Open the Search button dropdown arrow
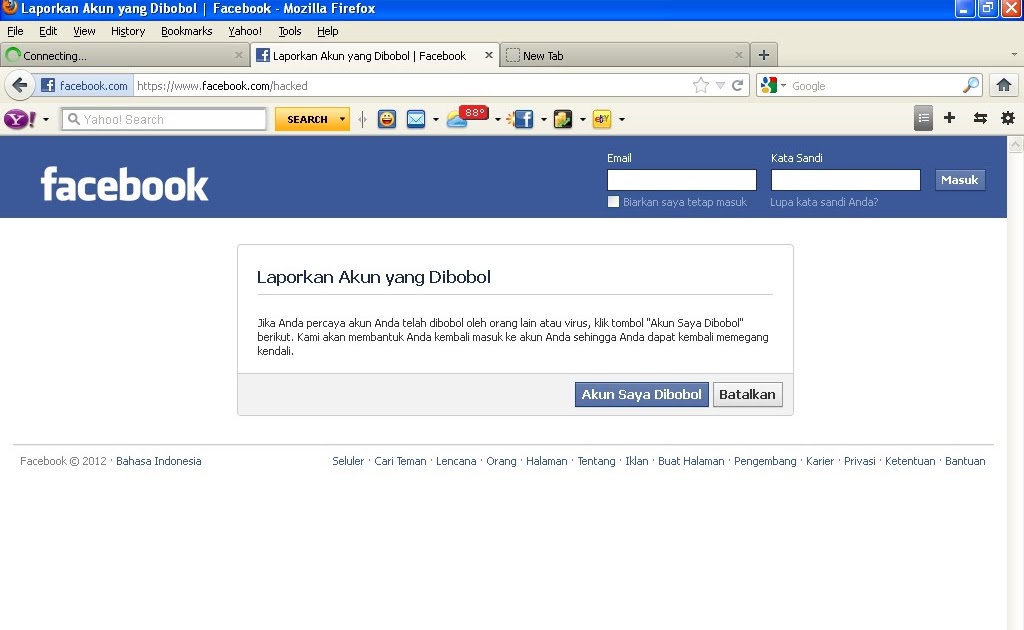Viewport: 1024px width, 630px height. pos(341,118)
